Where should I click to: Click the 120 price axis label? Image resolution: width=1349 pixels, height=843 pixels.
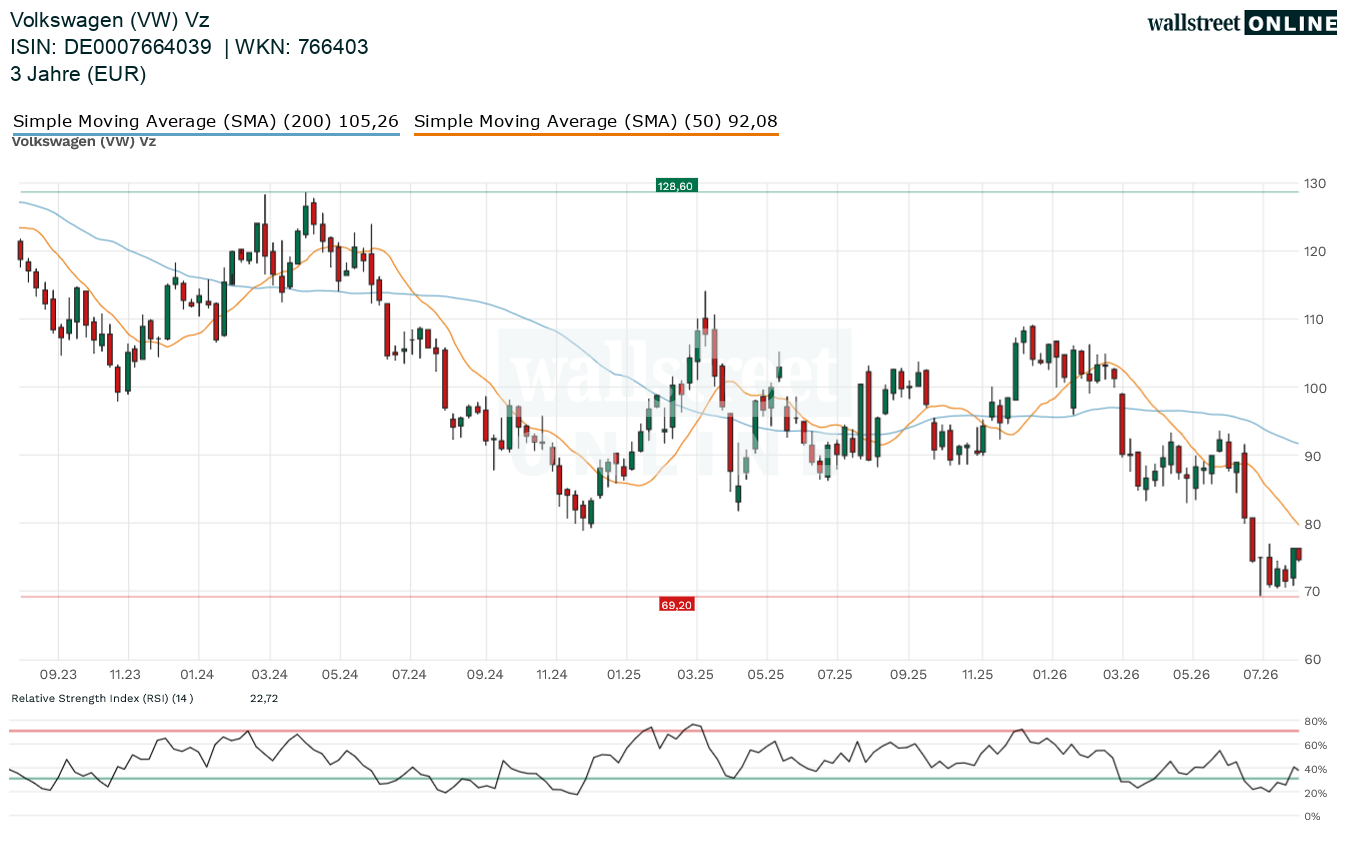(1314, 252)
